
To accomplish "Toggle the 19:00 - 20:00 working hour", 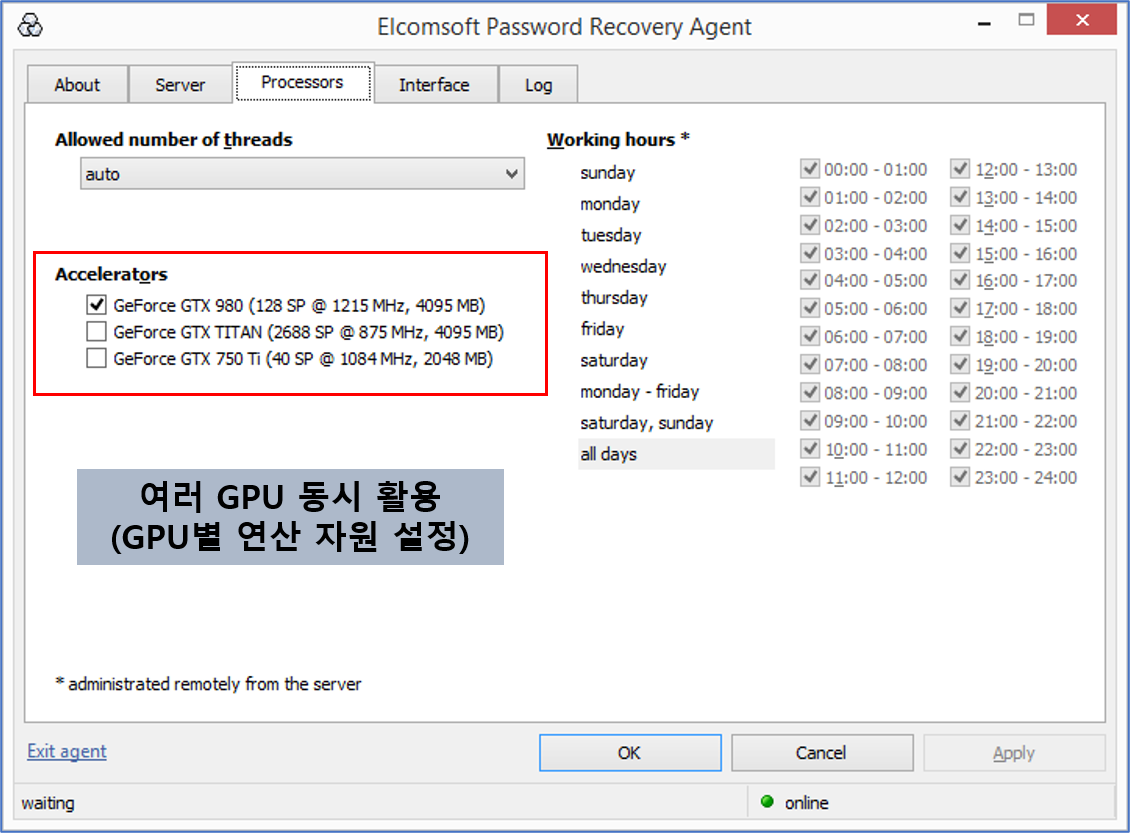I will click(960, 365).
